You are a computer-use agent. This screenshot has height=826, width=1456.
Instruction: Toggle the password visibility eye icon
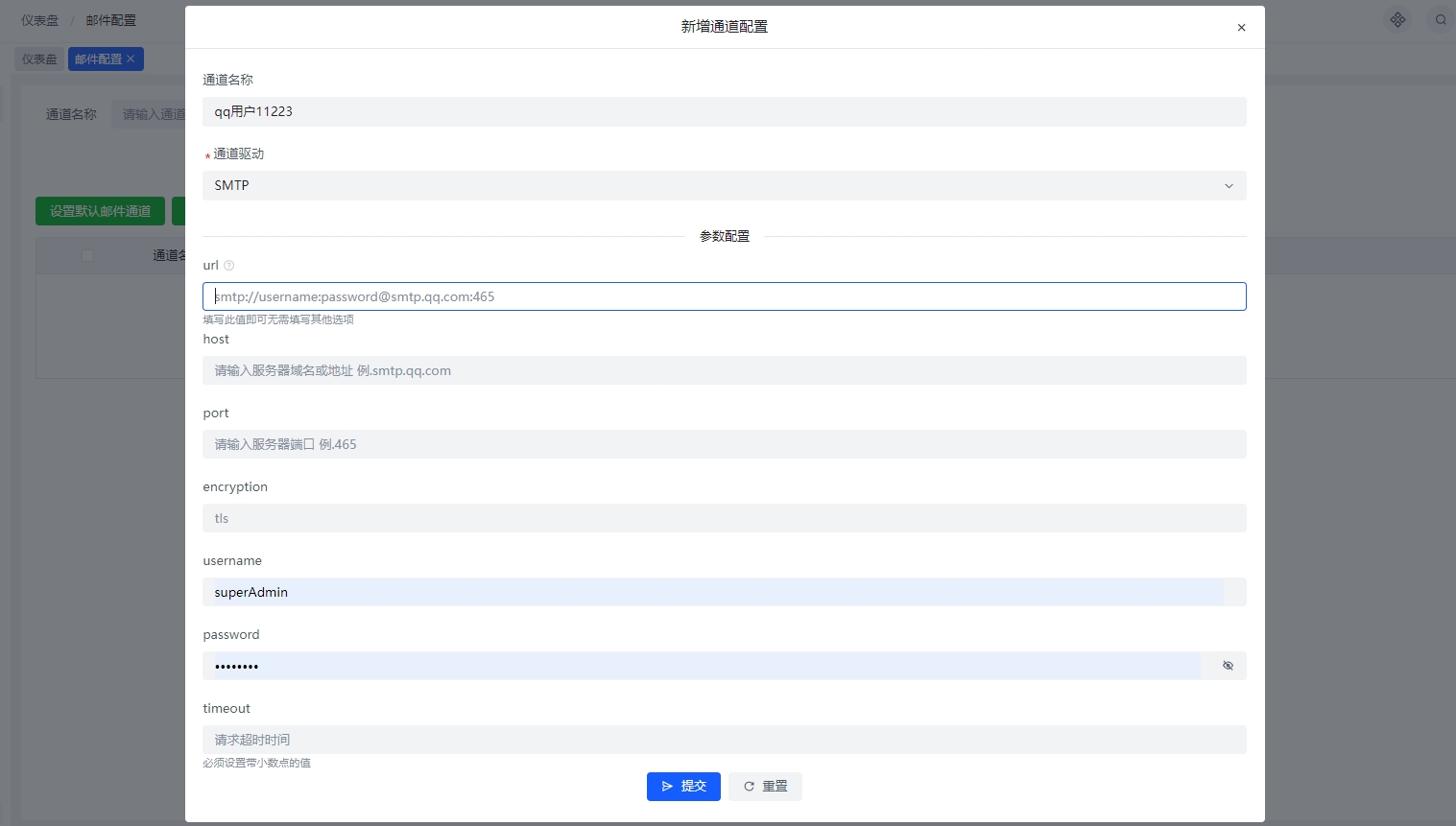[1227, 665]
